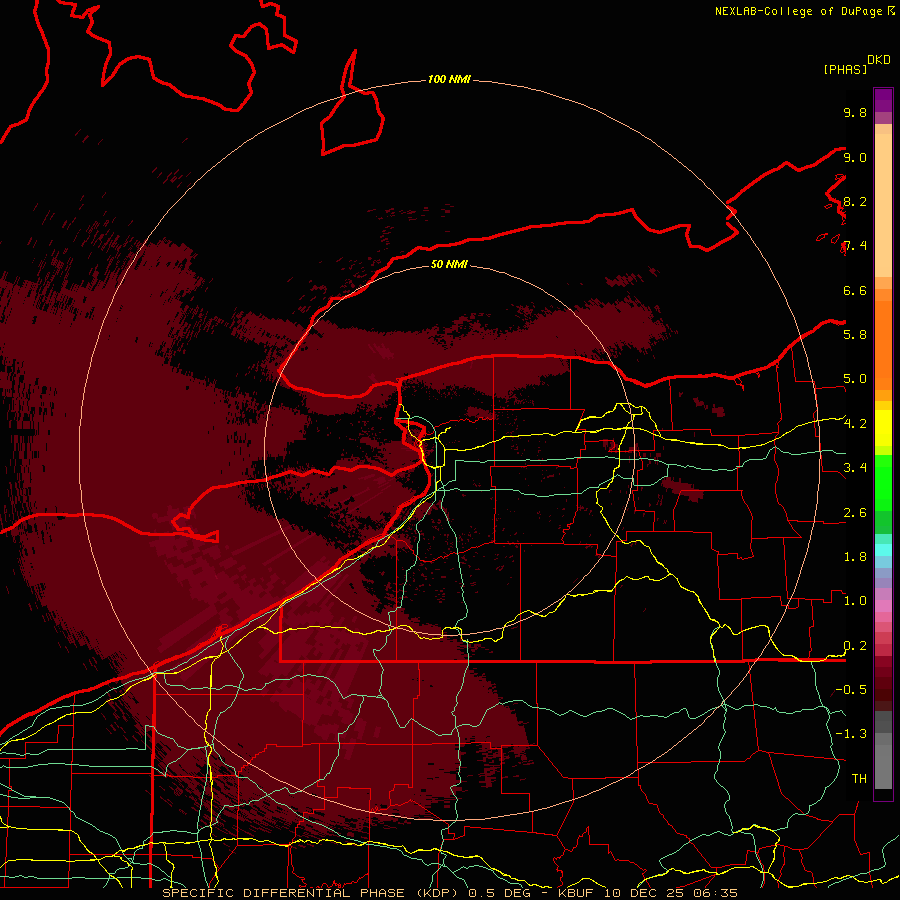Screen dimensions: 900x900
Task: Click the Specific Differential Phase KBUF caption
Action: pyautogui.click(x=450, y=893)
